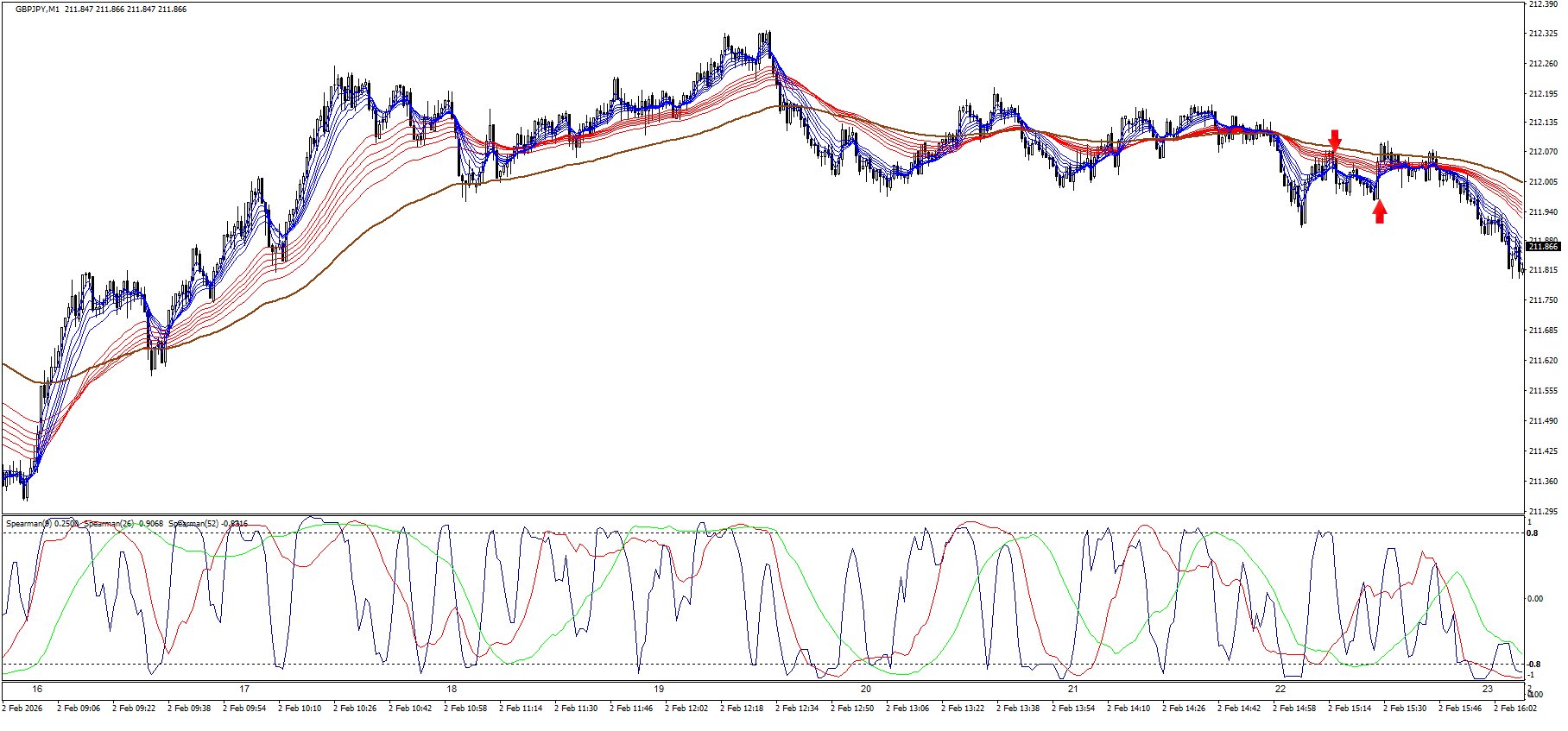
Task: Click the red up arrow signal marker
Action: point(1380,211)
